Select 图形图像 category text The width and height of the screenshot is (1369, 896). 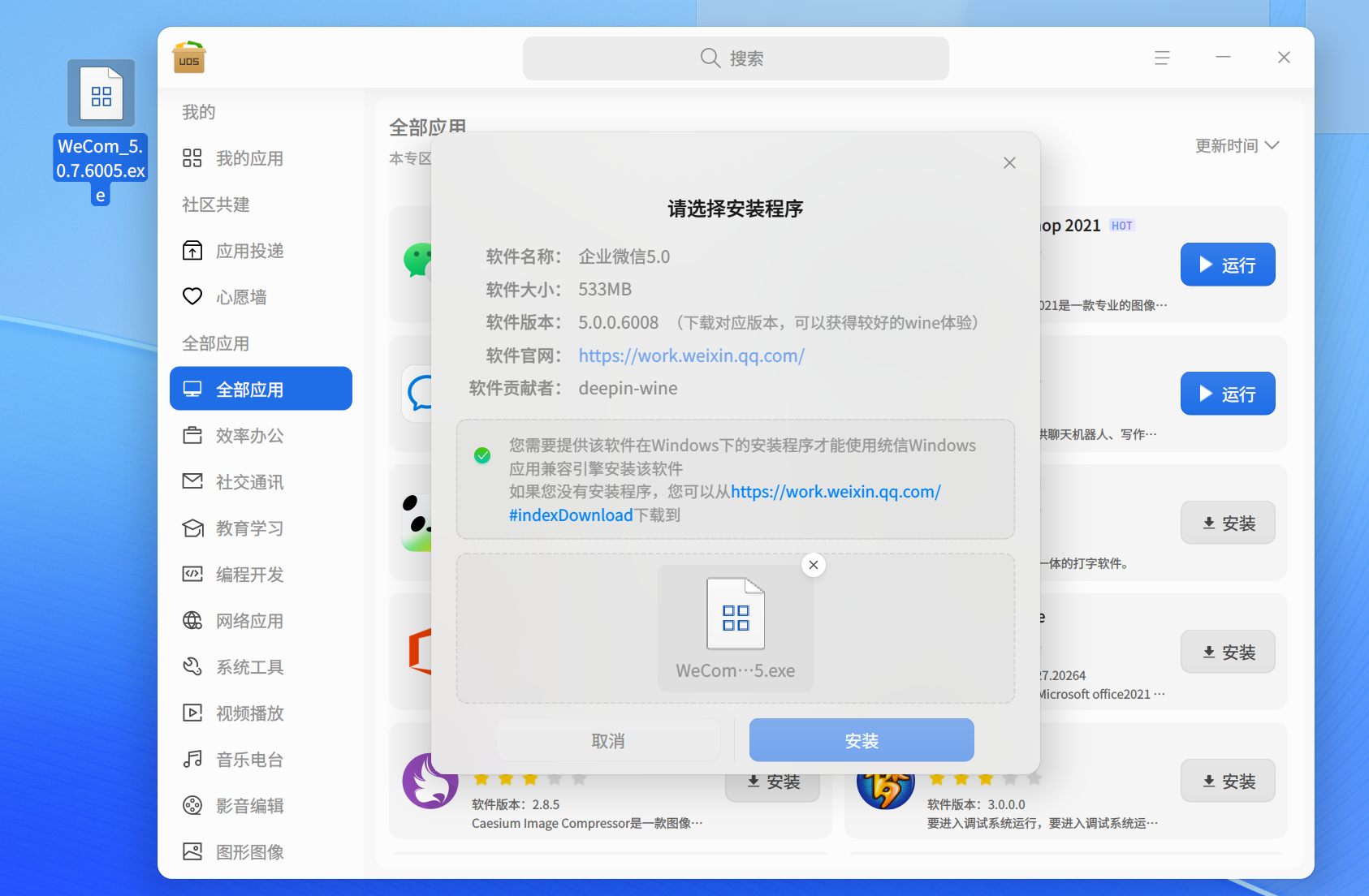pyautogui.click(x=250, y=852)
